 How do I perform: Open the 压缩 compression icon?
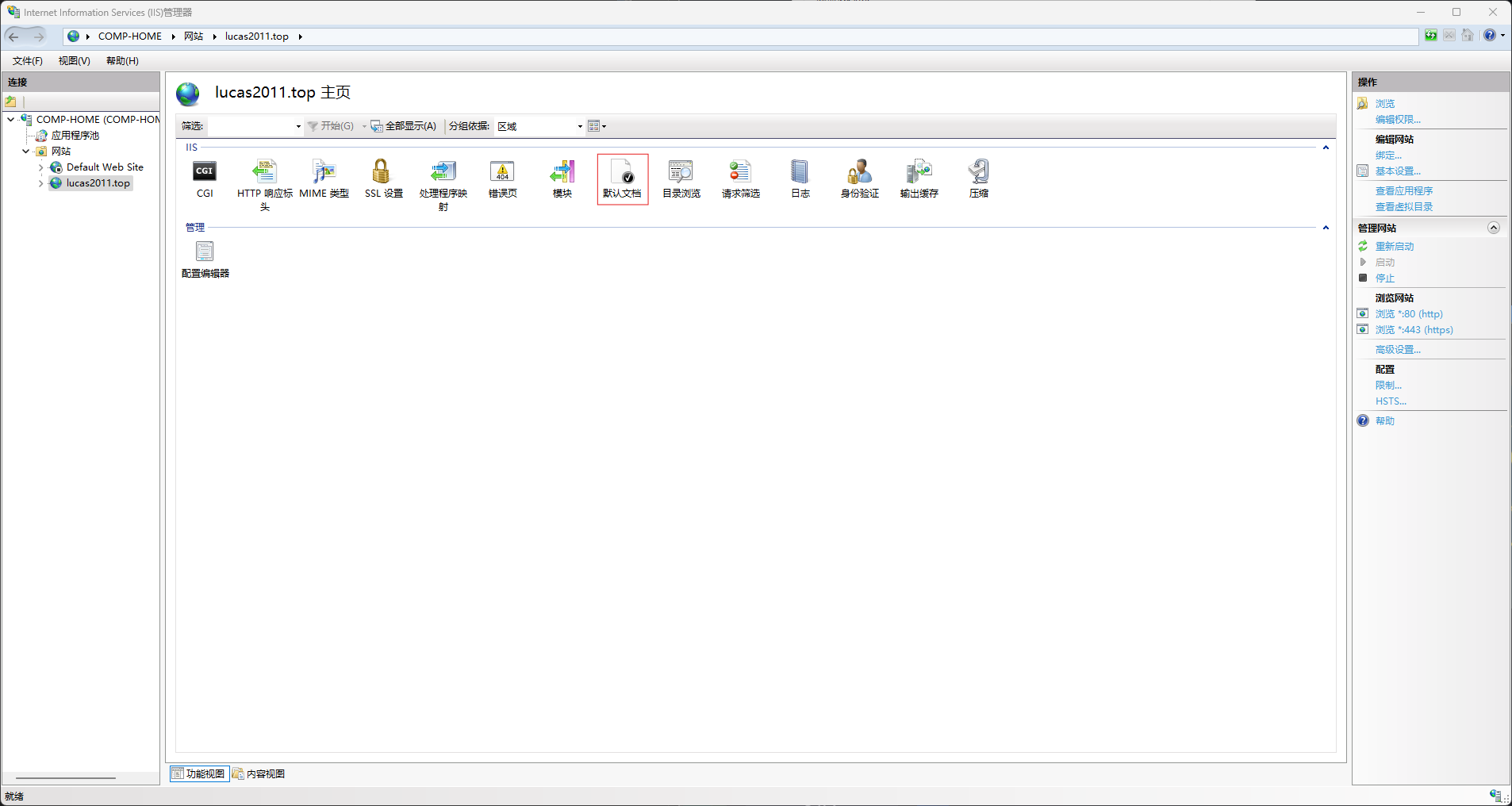pyautogui.click(x=978, y=172)
